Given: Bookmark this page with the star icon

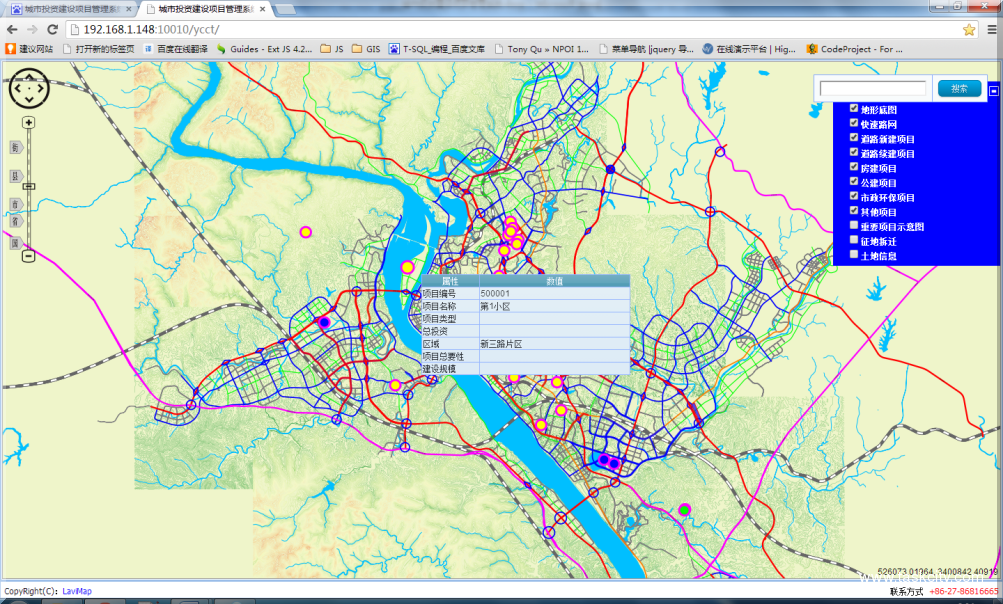Looking at the screenshot, I should coord(969,29).
